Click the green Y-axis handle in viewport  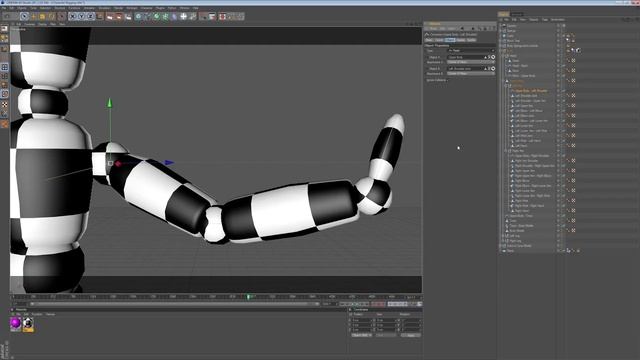click(x=109, y=103)
